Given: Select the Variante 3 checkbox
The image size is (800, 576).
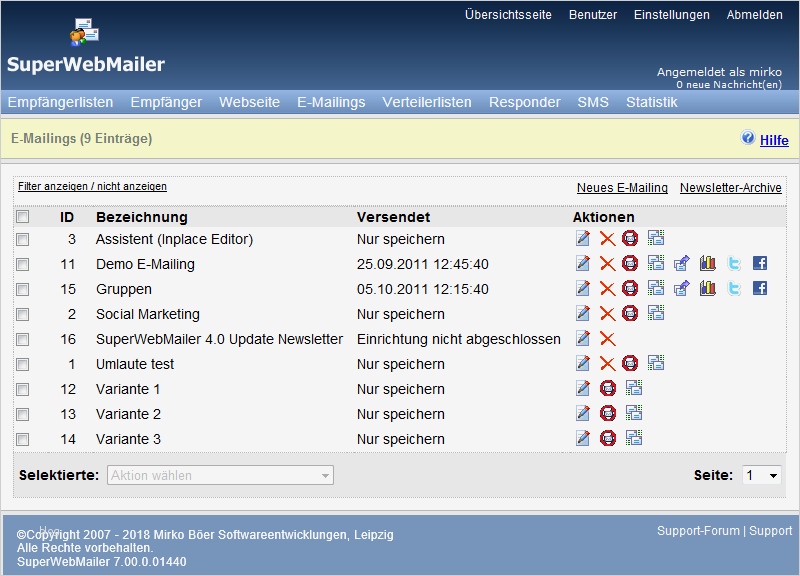Looking at the screenshot, I should [x=22, y=439].
